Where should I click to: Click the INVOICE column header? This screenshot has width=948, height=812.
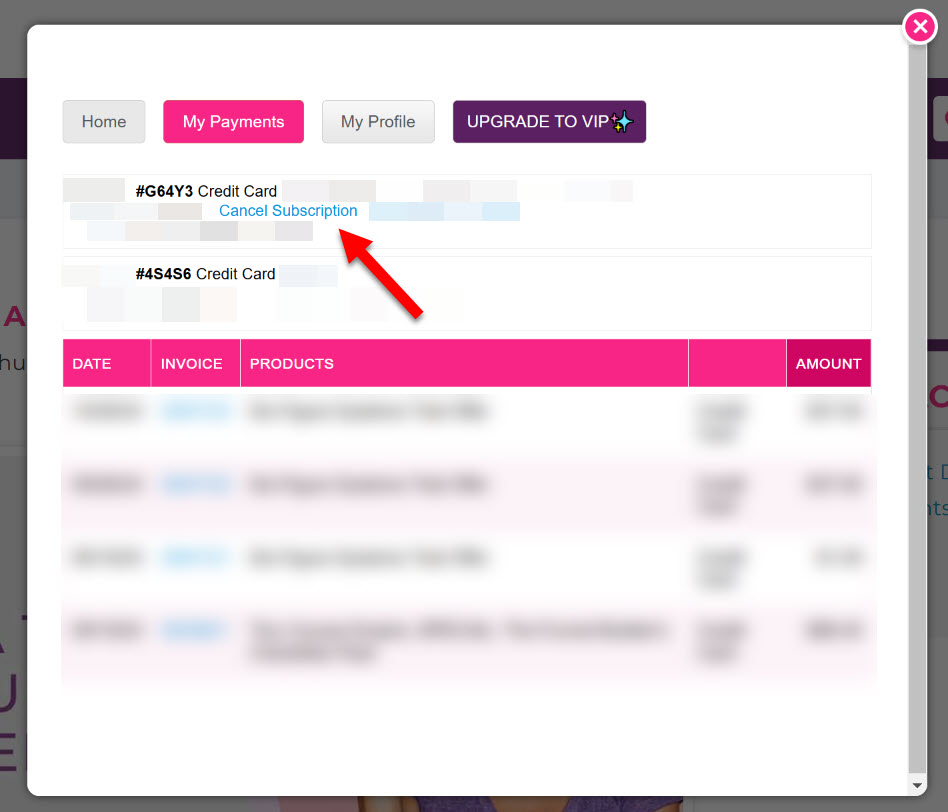click(192, 364)
